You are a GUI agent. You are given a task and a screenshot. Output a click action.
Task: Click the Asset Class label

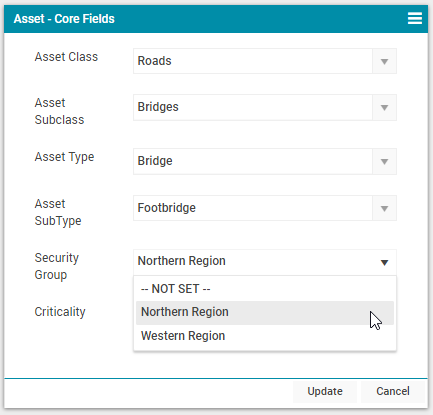pyautogui.click(x=66, y=57)
